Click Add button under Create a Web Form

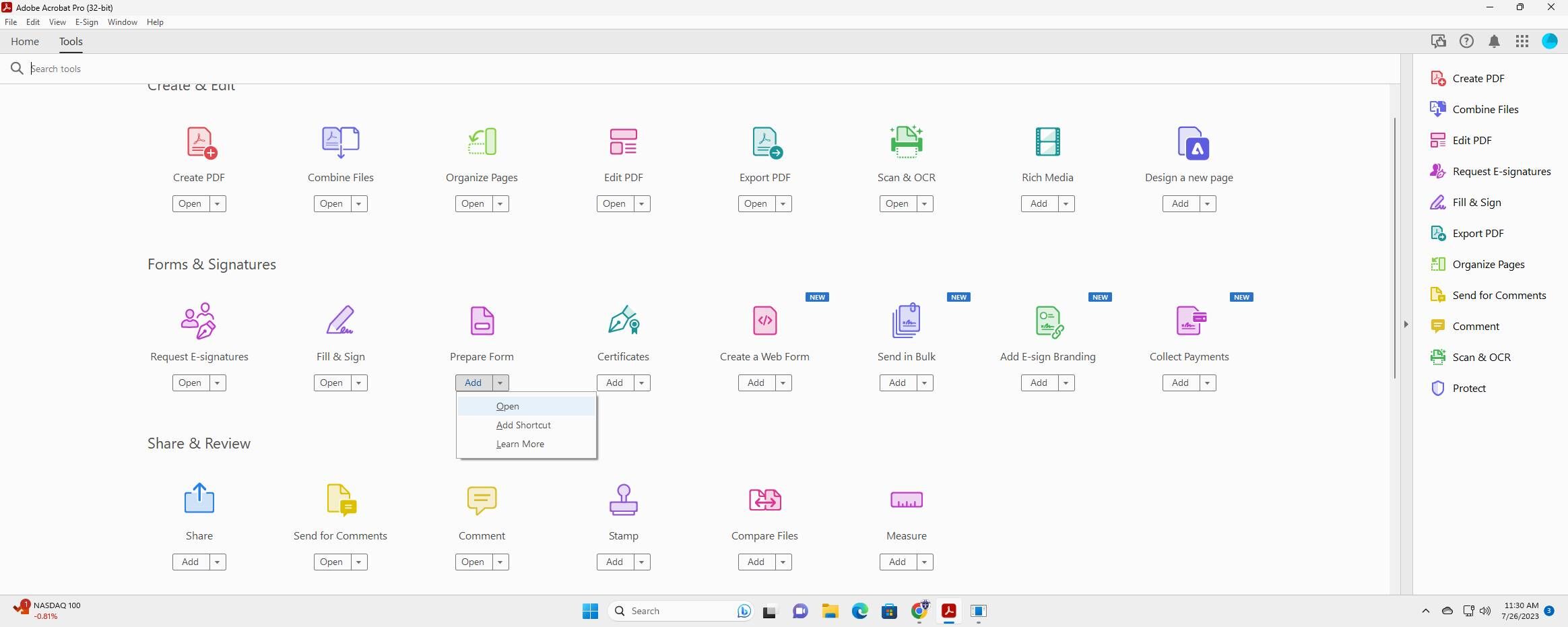(x=756, y=383)
